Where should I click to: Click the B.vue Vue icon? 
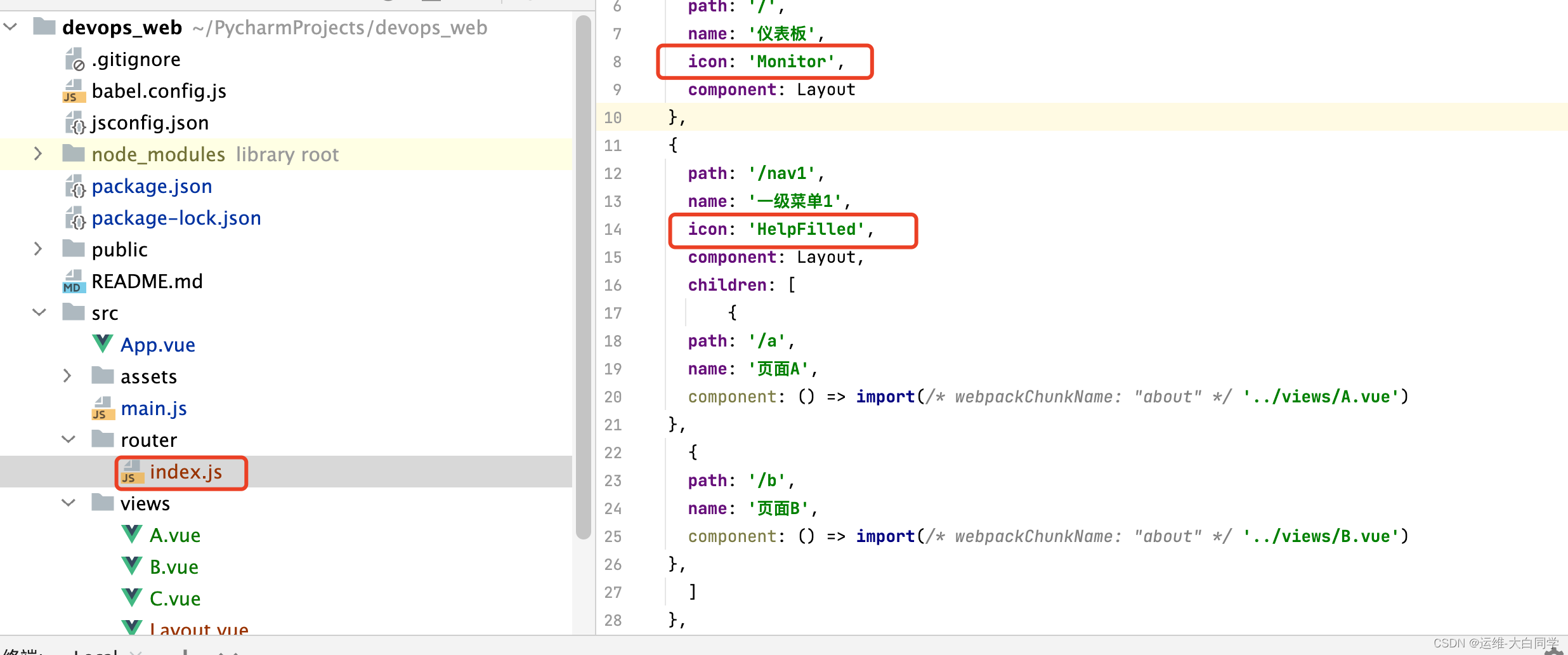(132, 566)
